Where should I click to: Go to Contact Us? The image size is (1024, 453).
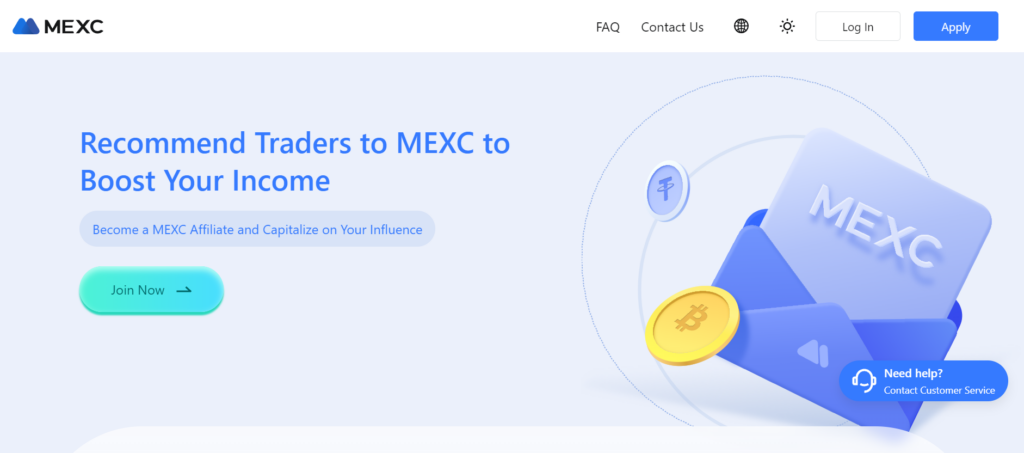672,27
